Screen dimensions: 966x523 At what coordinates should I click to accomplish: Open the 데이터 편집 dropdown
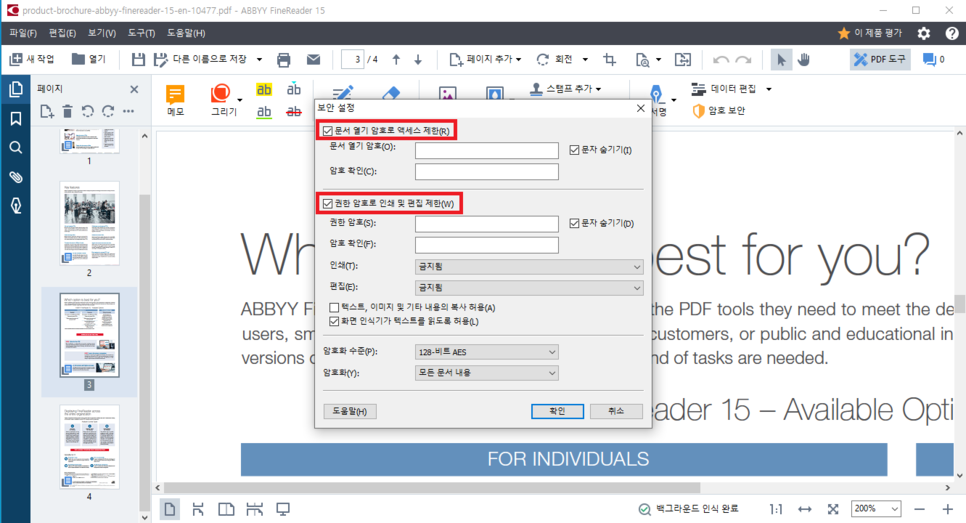click(x=731, y=89)
